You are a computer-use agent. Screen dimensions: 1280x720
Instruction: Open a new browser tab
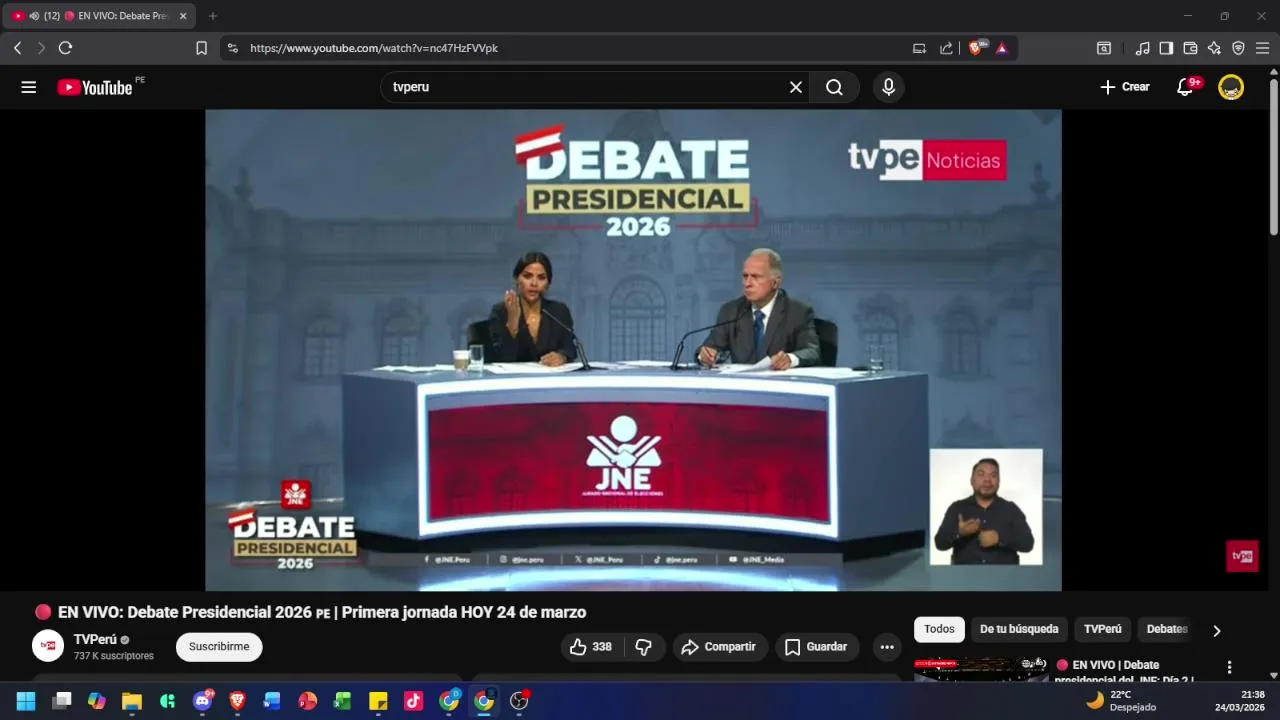[x=212, y=16]
